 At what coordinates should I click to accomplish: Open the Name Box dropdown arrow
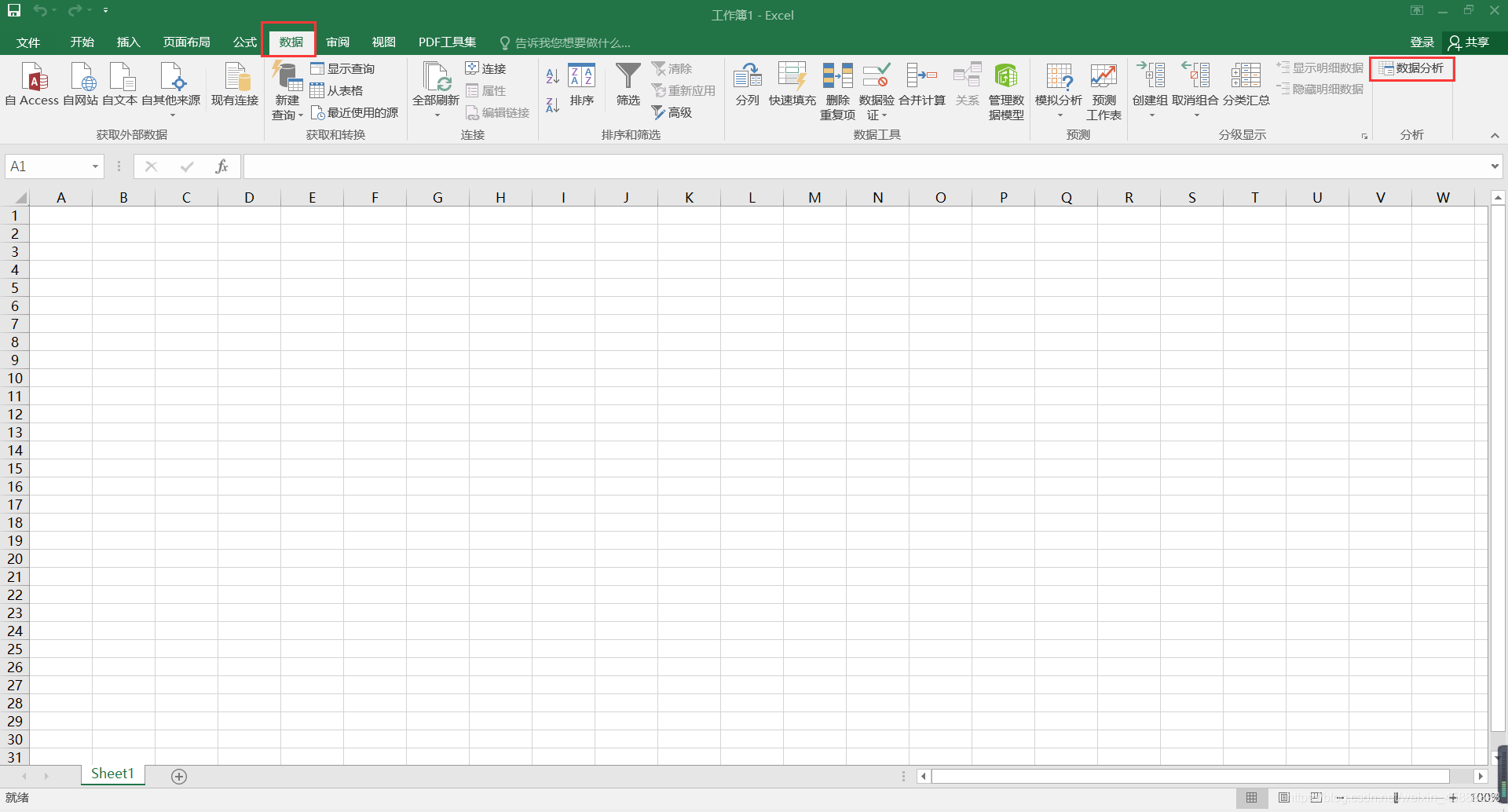pos(95,166)
